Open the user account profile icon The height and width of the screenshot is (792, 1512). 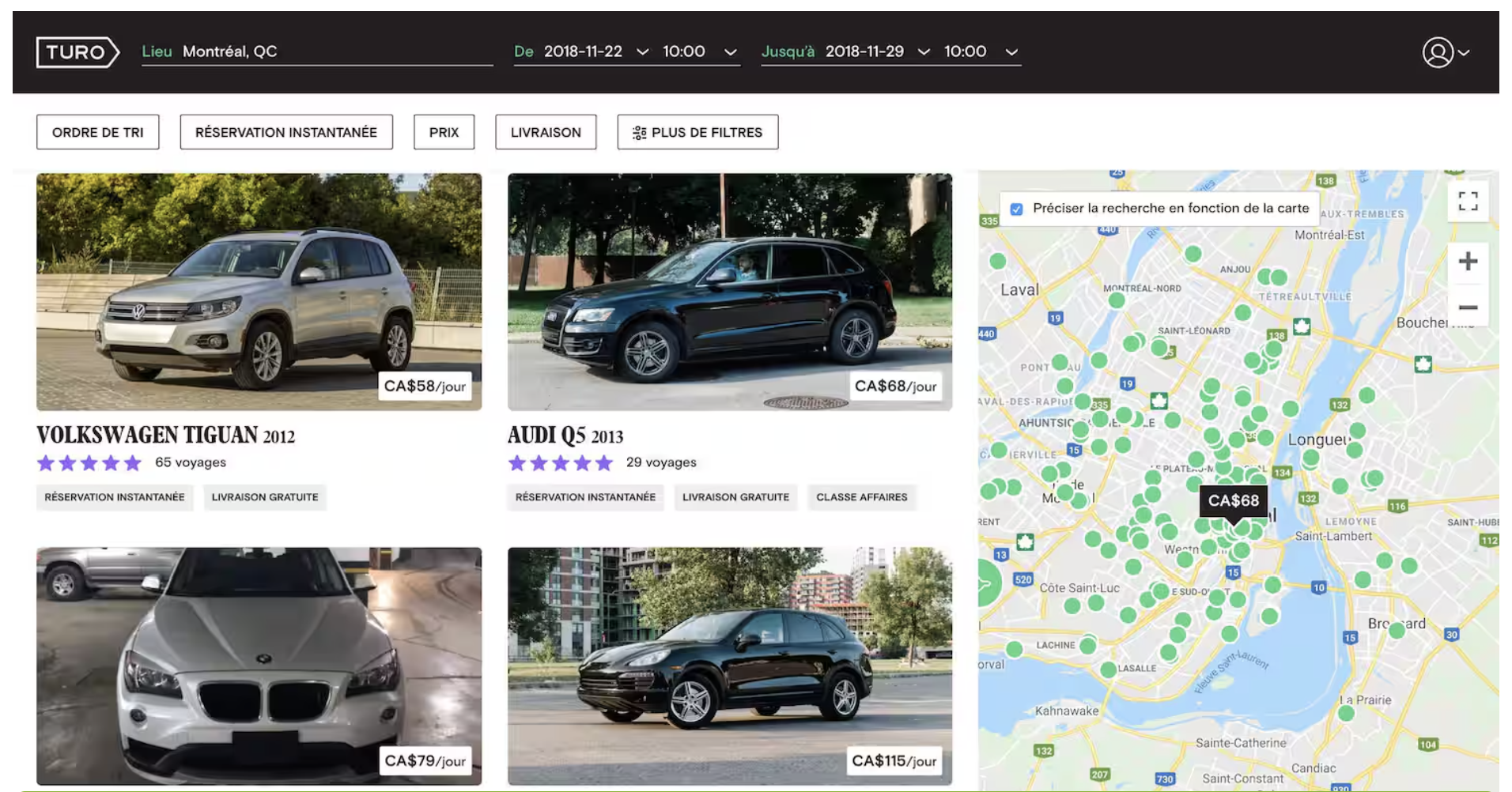(1438, 52)
